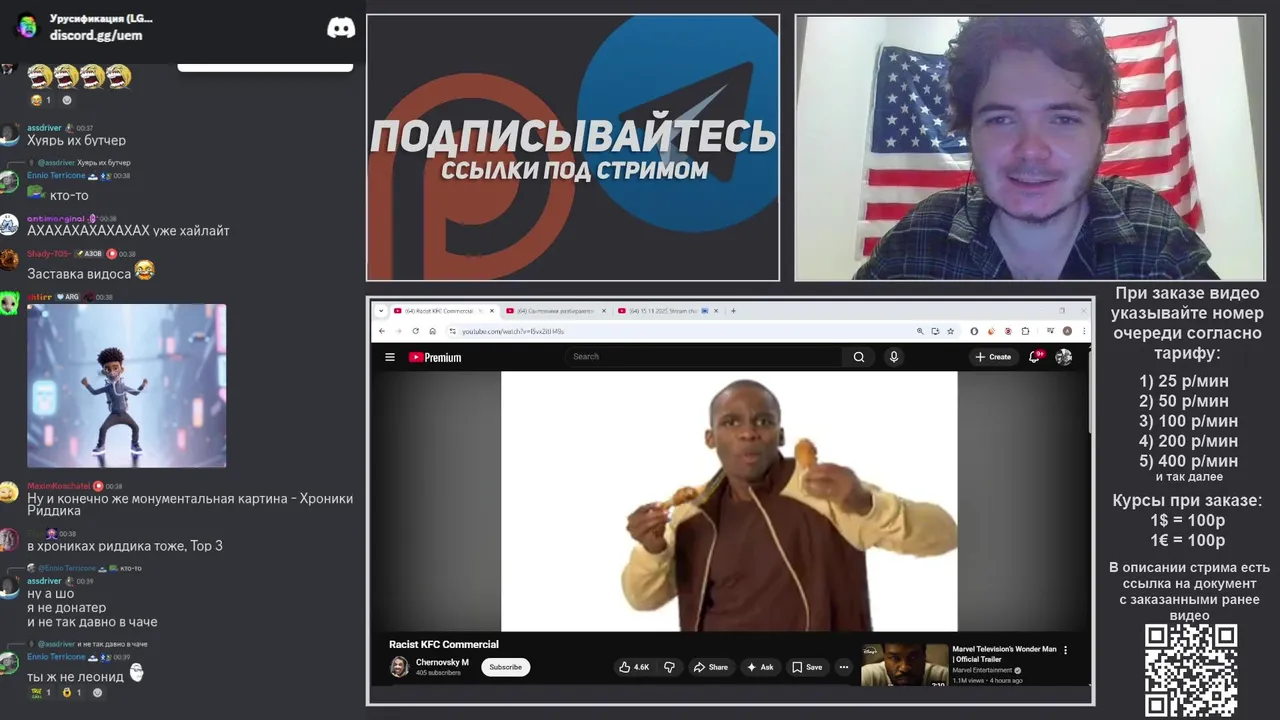Start voice search with the microphone icon
Screen dimensions: 1280x720
point(894,357)
